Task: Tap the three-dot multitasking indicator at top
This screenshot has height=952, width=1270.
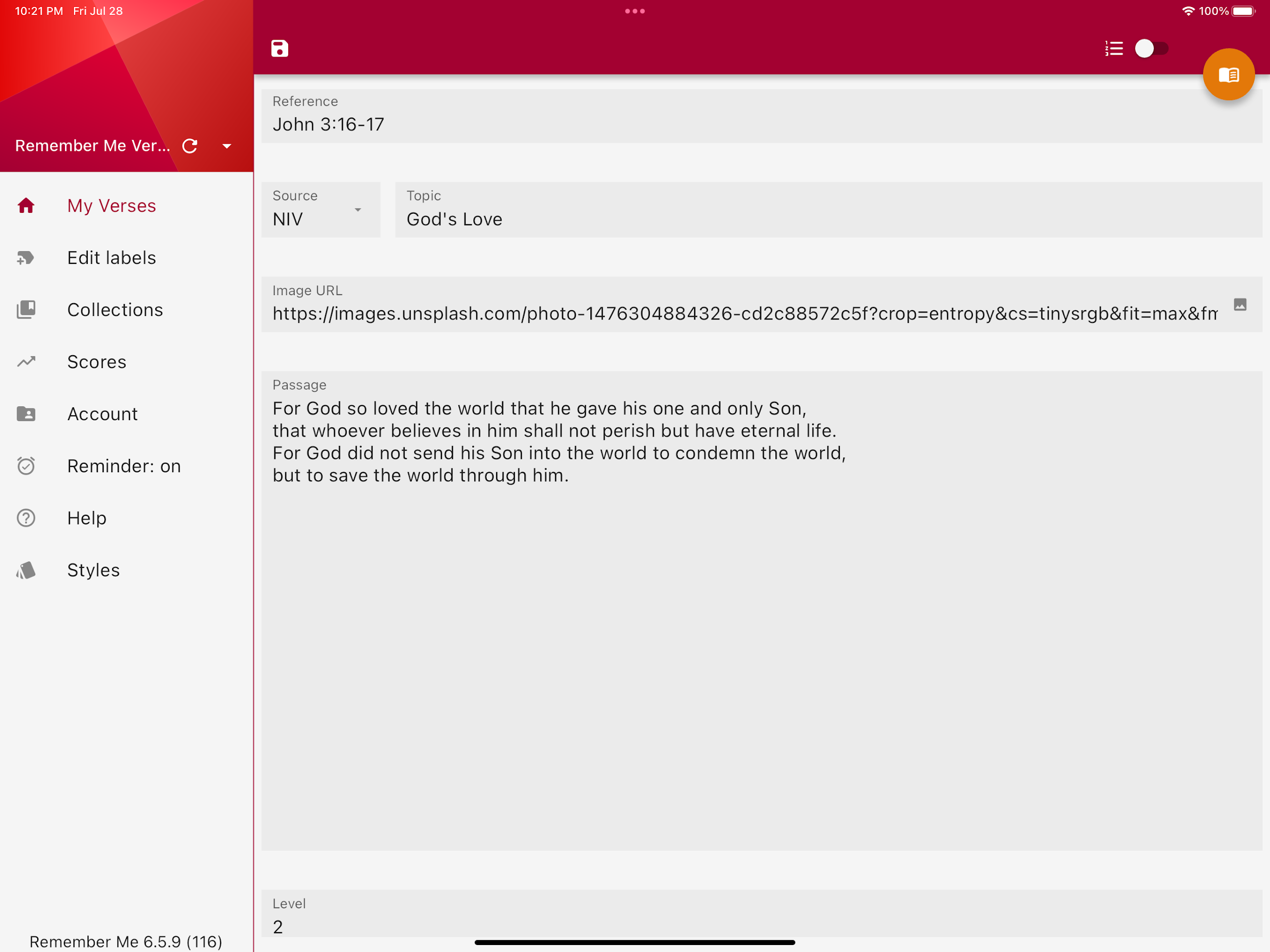Action: (x=635, y=11)
